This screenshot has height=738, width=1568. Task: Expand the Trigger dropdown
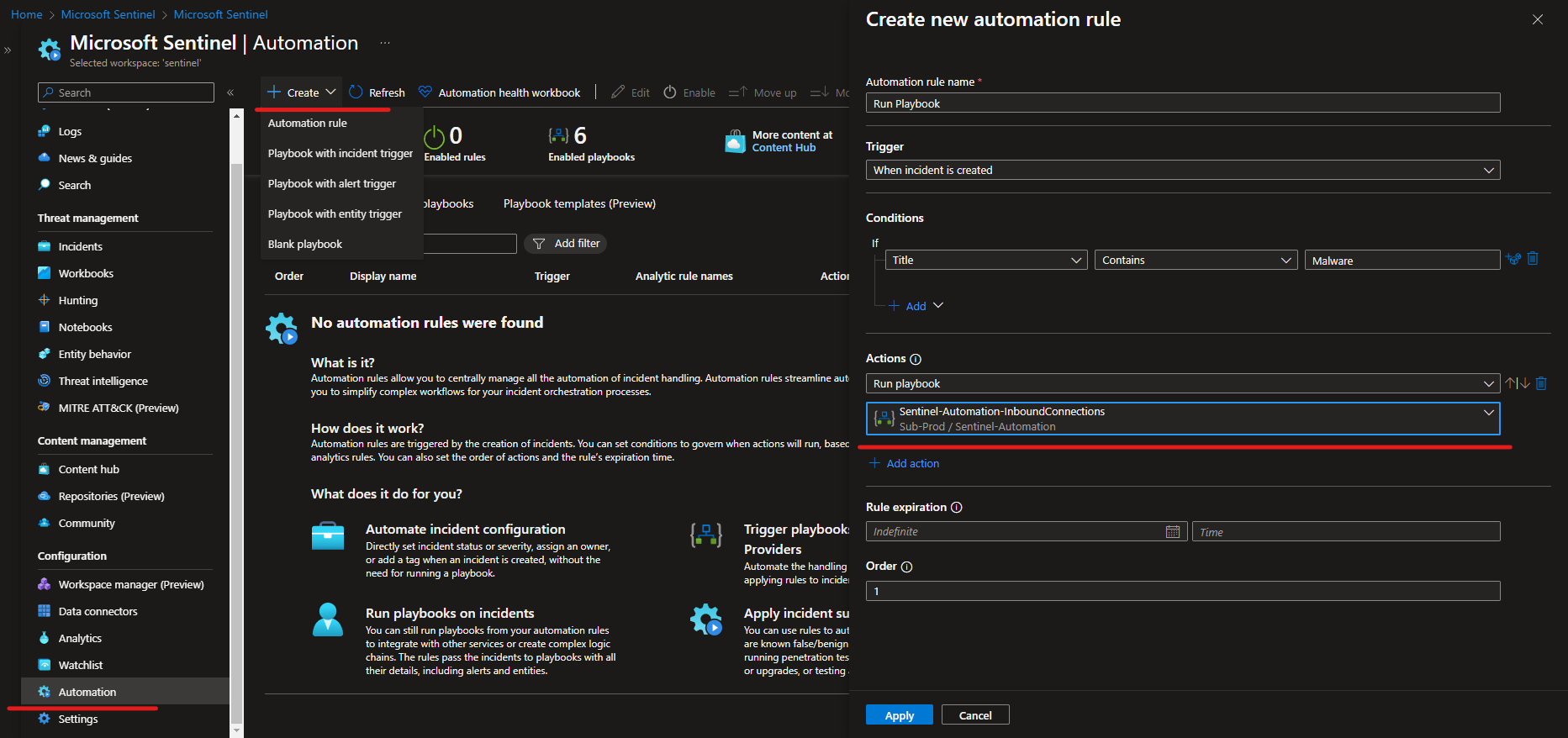click(1183, 170)
